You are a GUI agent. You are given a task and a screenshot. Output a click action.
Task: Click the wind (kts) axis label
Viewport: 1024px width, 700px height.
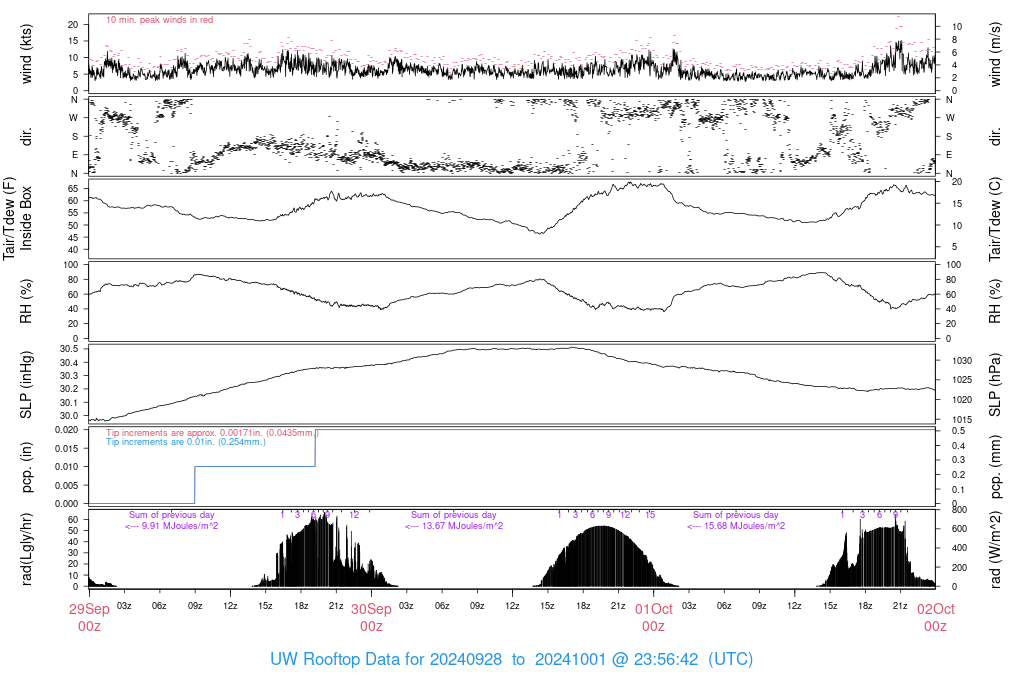26,54
